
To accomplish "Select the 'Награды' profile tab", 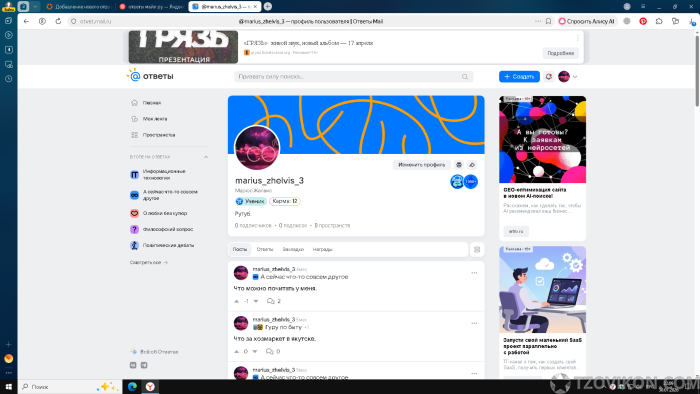I will [322, 249].
